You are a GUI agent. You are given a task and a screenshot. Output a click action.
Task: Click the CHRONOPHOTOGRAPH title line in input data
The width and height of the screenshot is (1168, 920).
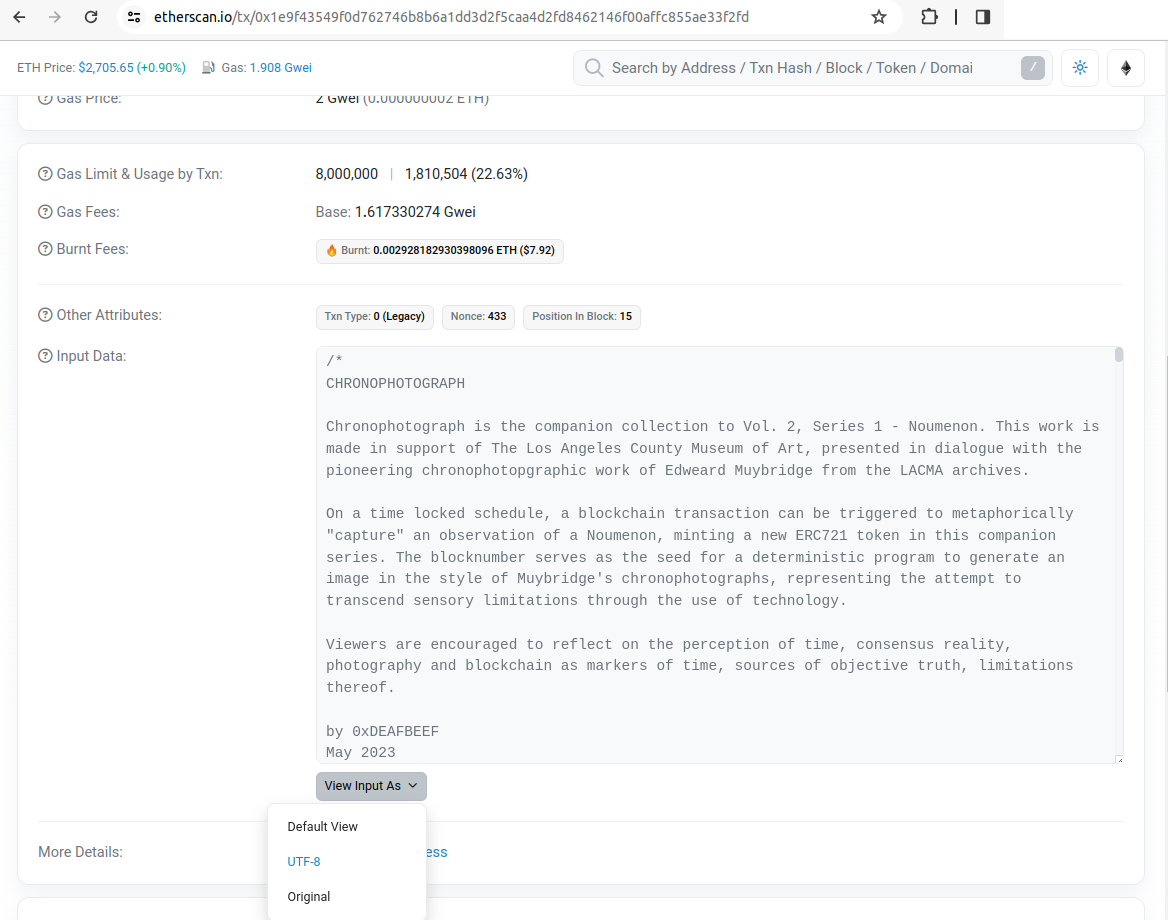click(x=396, y=383)
